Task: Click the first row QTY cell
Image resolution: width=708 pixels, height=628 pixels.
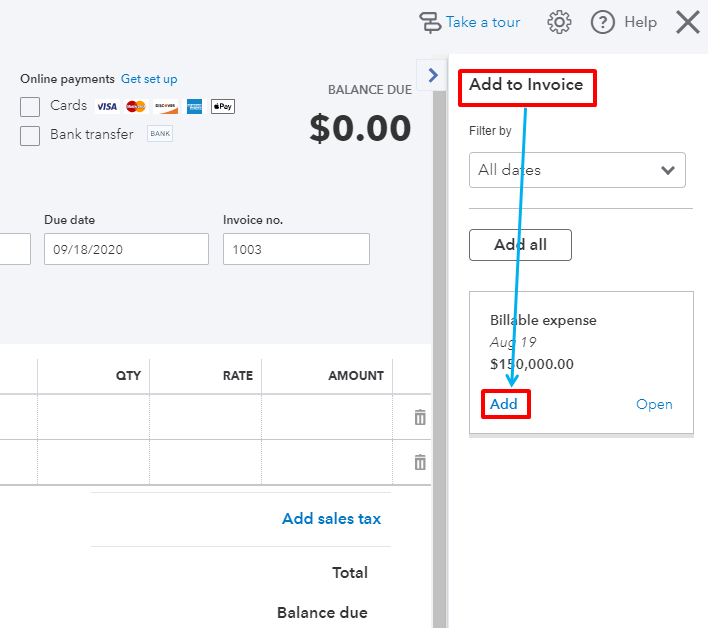Action: click(x=93, y=417)
